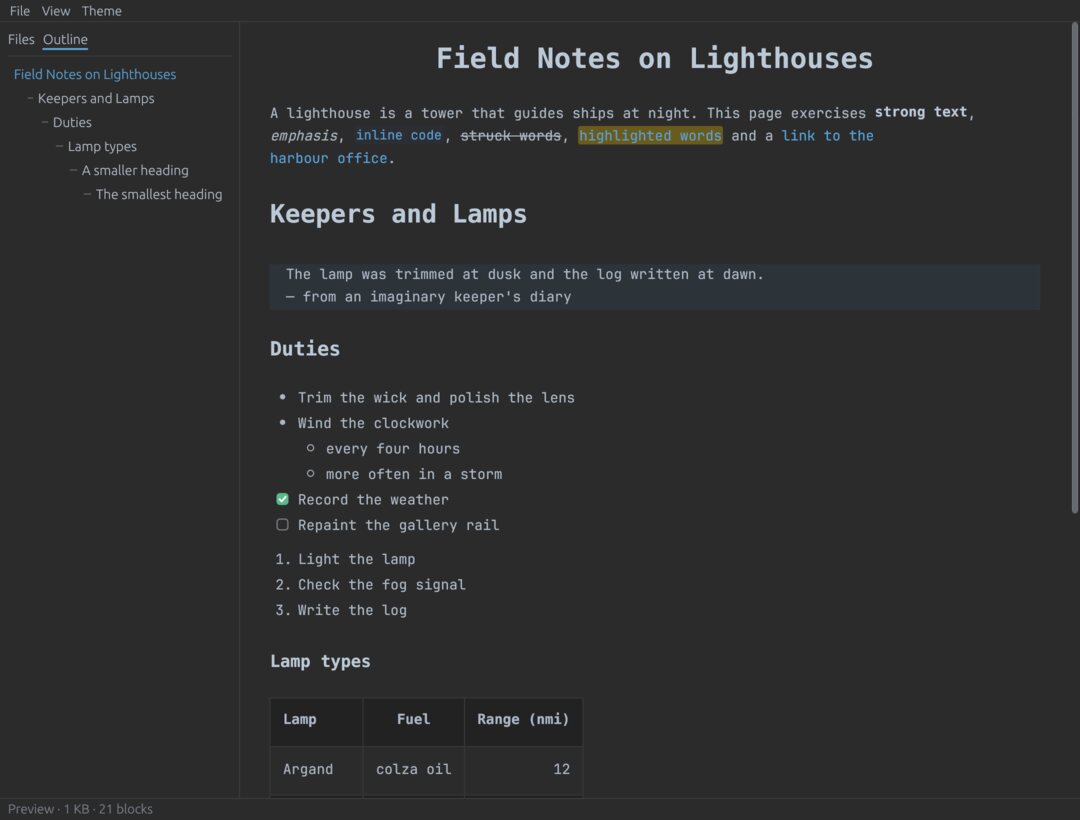1080x820 pixels.
Task: Check the Repaint the gallery rail checkbox
Action: [282, 525]
